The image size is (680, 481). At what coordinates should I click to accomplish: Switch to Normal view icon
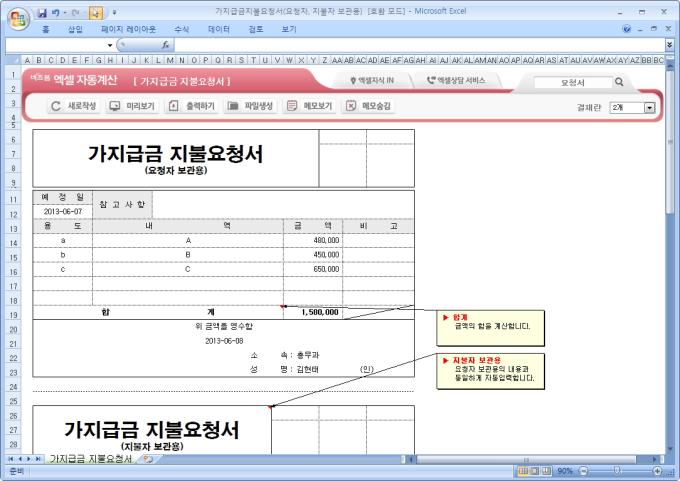coord(523,471)
